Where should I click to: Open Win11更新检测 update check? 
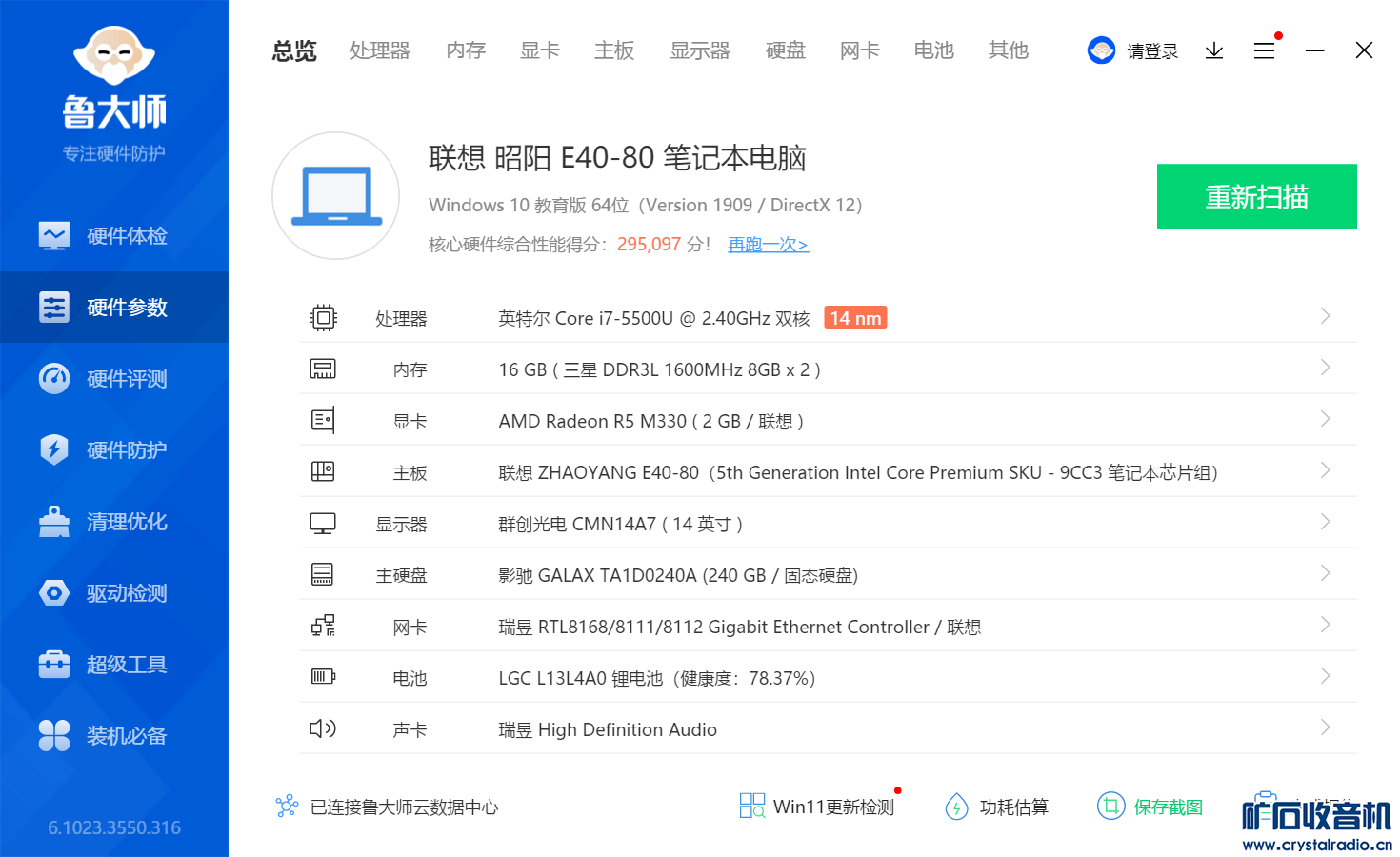click(818, 807)
